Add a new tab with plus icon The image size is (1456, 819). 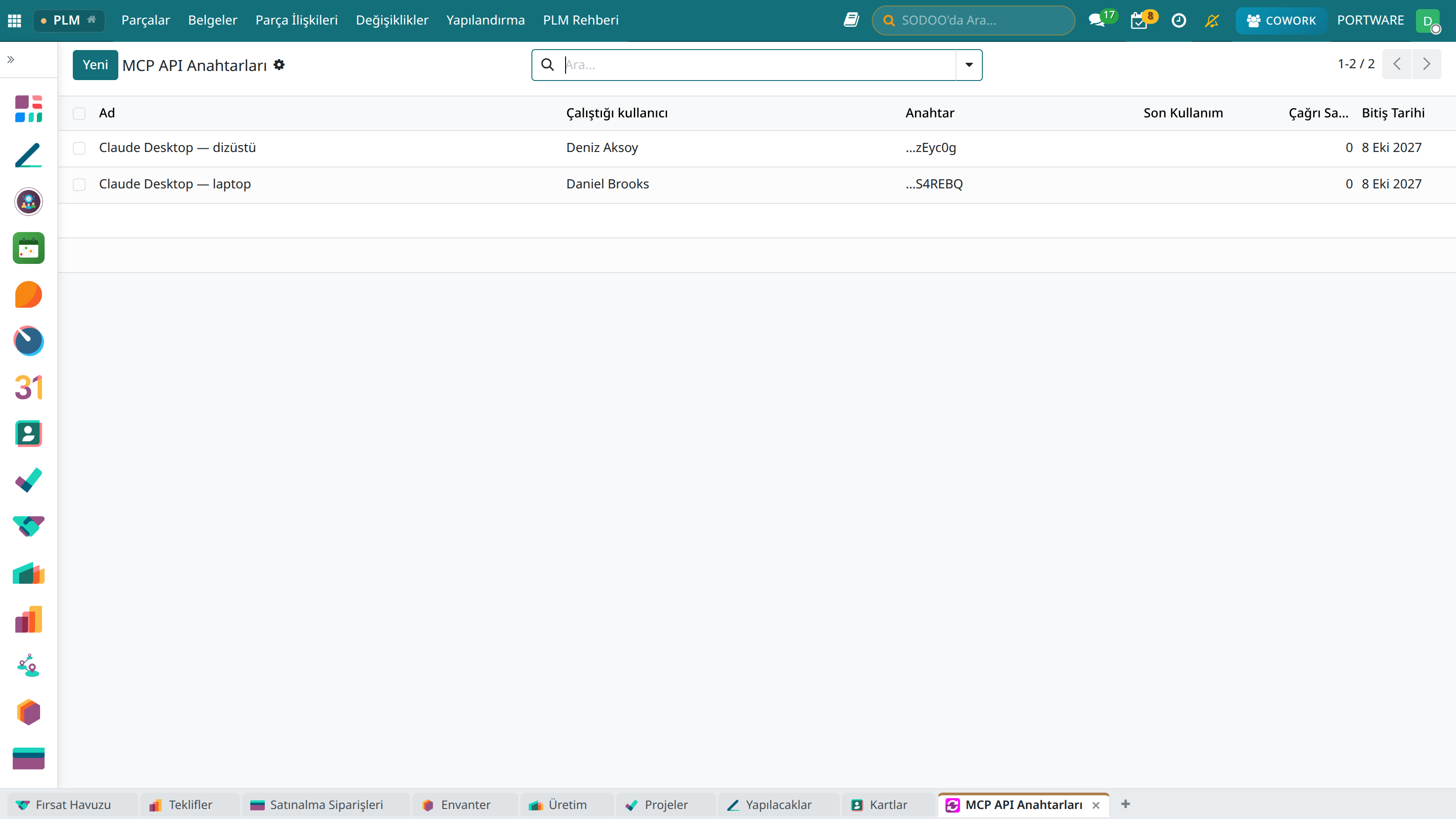click(1125, 804)
